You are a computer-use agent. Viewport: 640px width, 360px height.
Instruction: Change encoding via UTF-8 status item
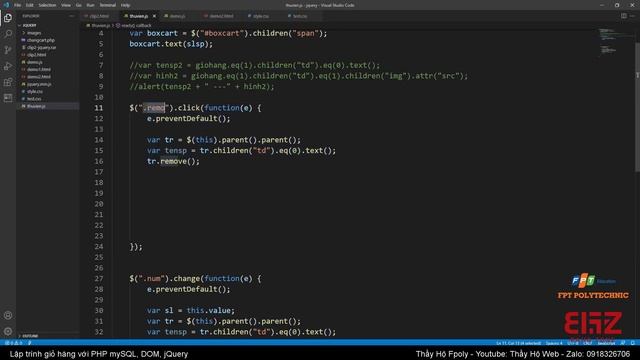573,343
